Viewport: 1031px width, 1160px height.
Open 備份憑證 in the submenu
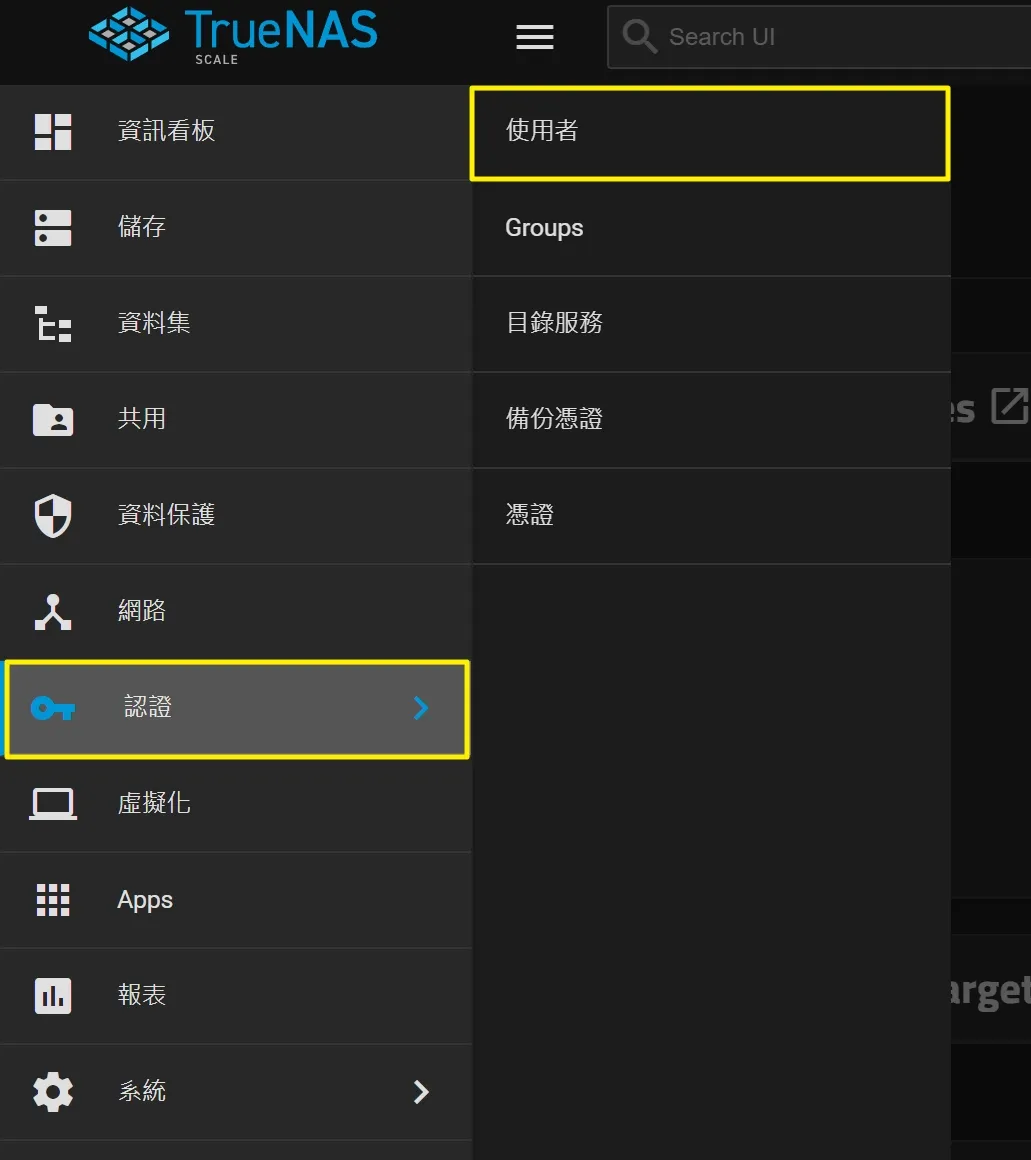(x=711, y=420)
